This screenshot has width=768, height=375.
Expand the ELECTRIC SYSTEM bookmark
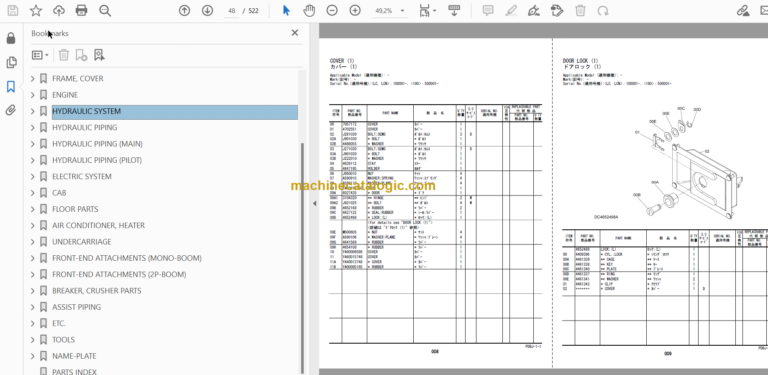tap(33, 176)
